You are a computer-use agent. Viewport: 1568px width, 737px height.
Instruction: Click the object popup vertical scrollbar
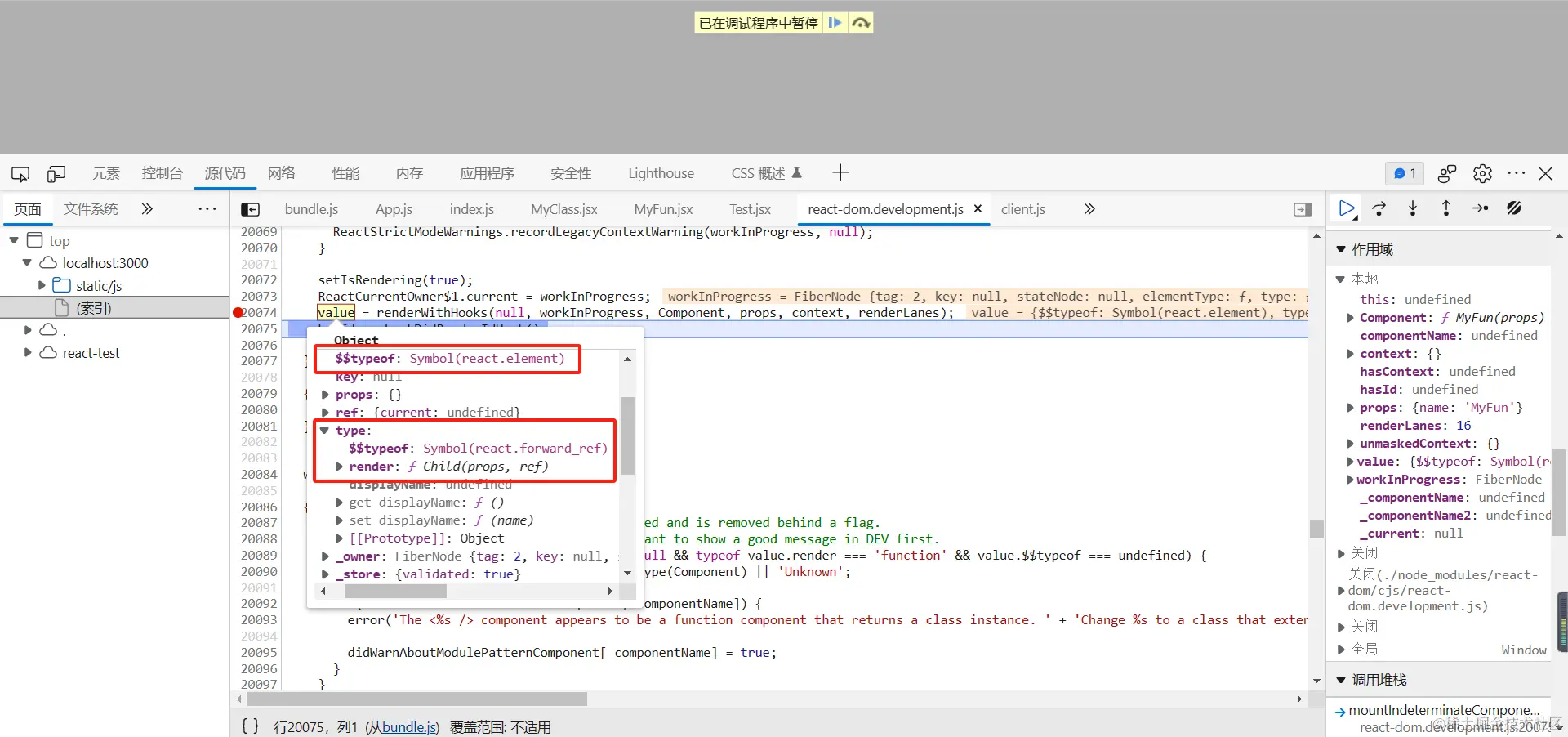[x=627, y=435]
